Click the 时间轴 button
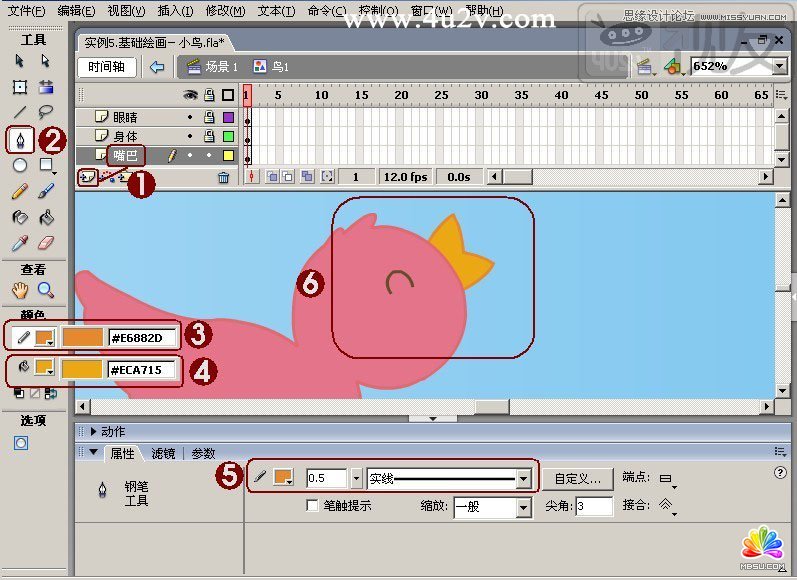 click(106, 67)
